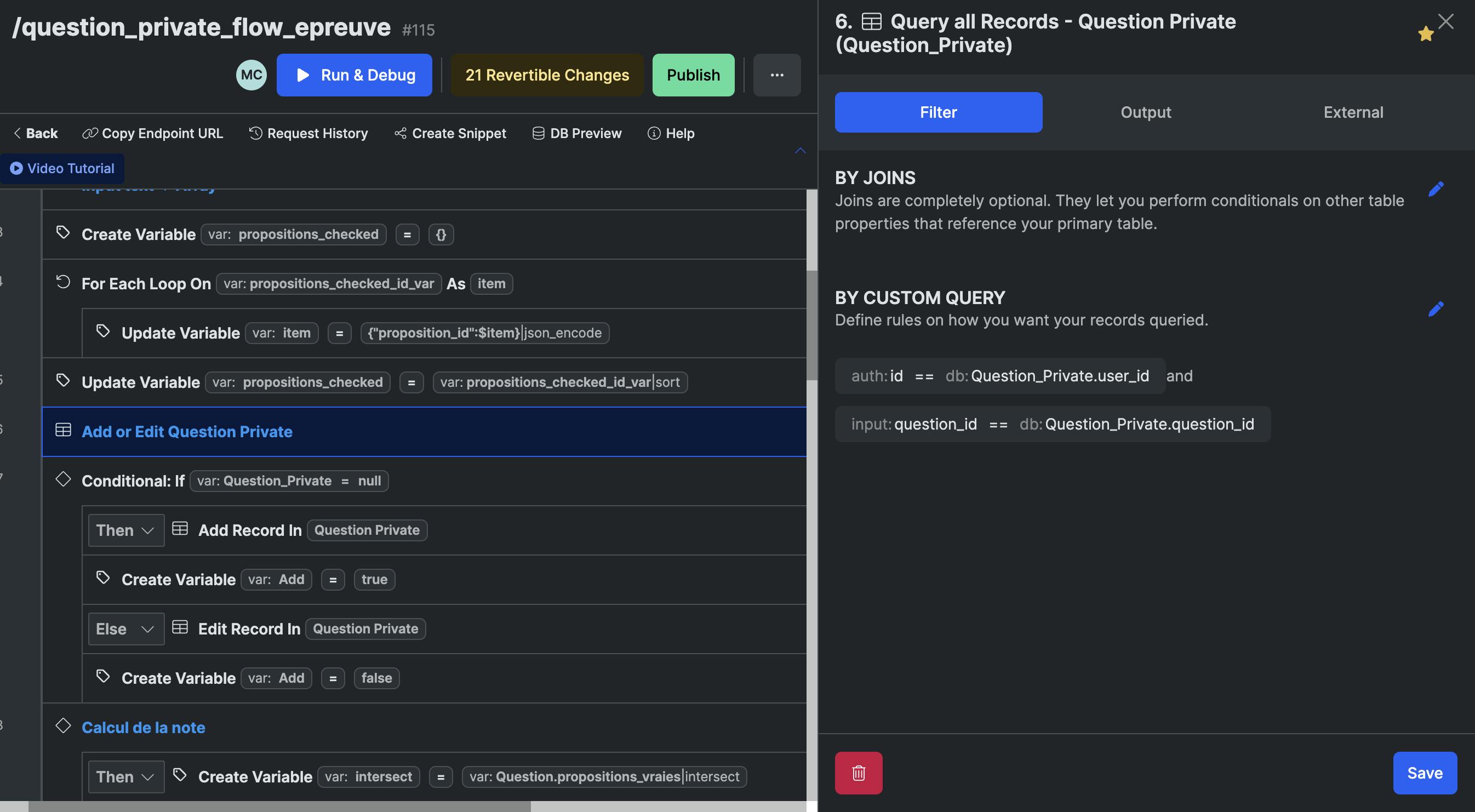The image size is (1475, 812).
Task: Delete step with the red trash button
Action: 859,773
